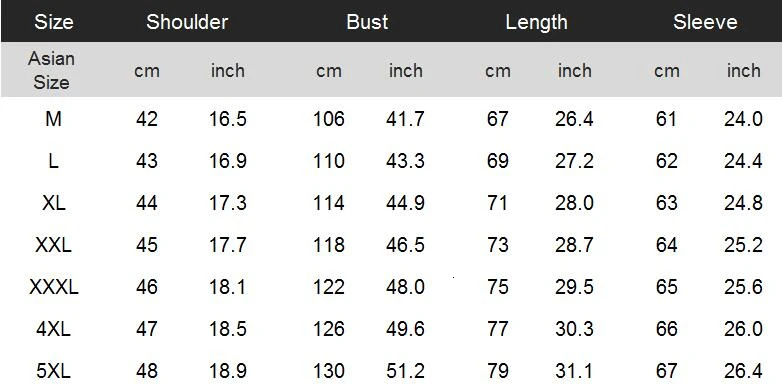Click the 4XL size row label
Screen dimensions: 782x390
pos(53,329)
